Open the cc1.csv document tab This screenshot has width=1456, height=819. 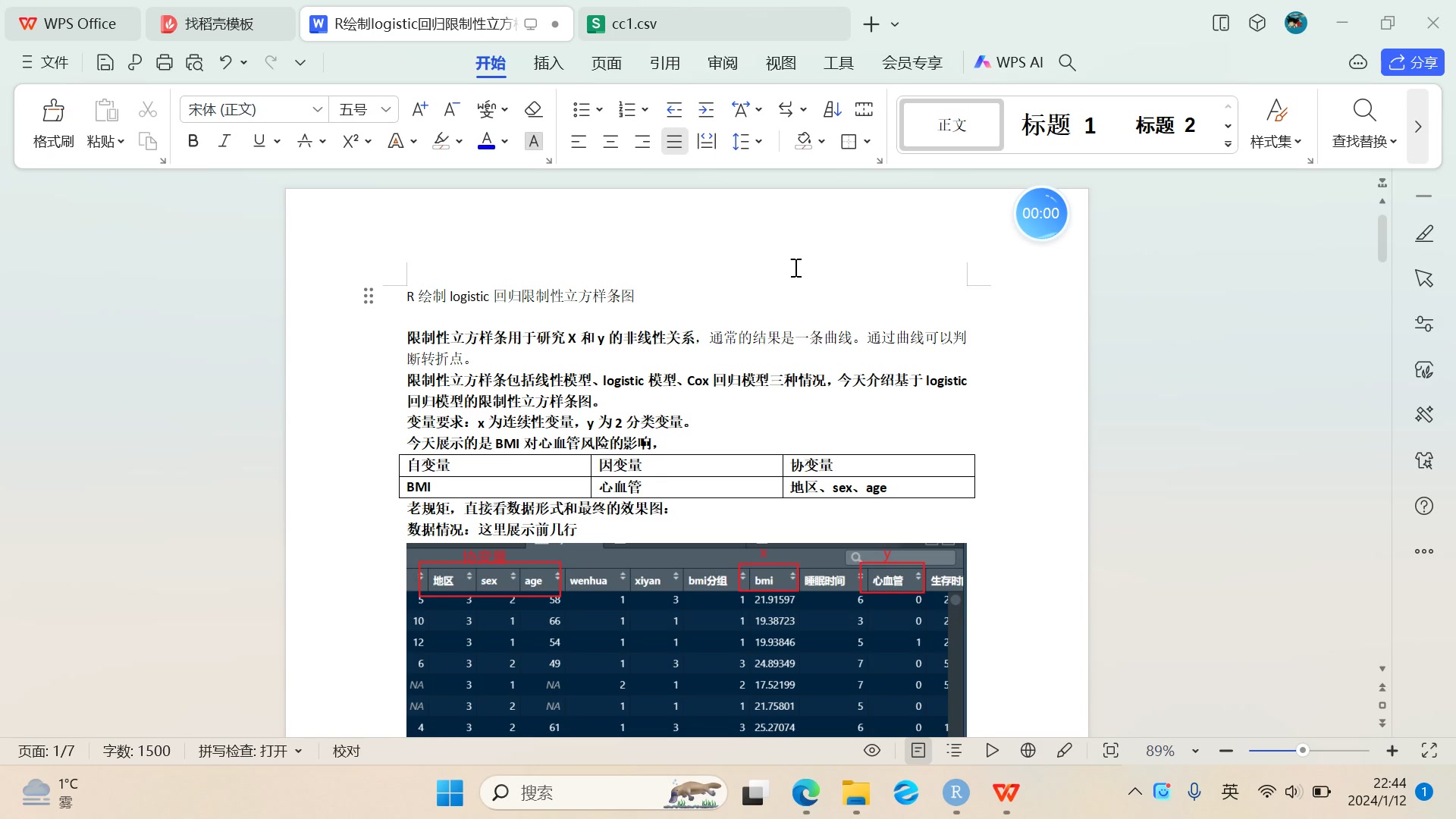tap(634, 24)
